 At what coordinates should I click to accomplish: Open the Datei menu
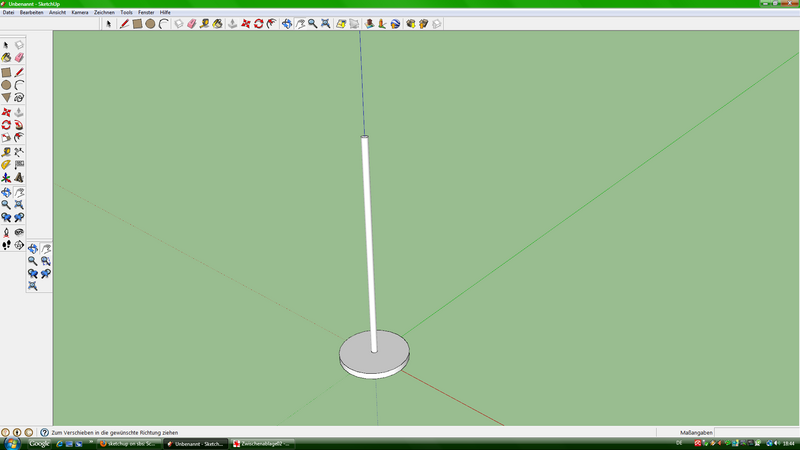[x=8, y=12]
